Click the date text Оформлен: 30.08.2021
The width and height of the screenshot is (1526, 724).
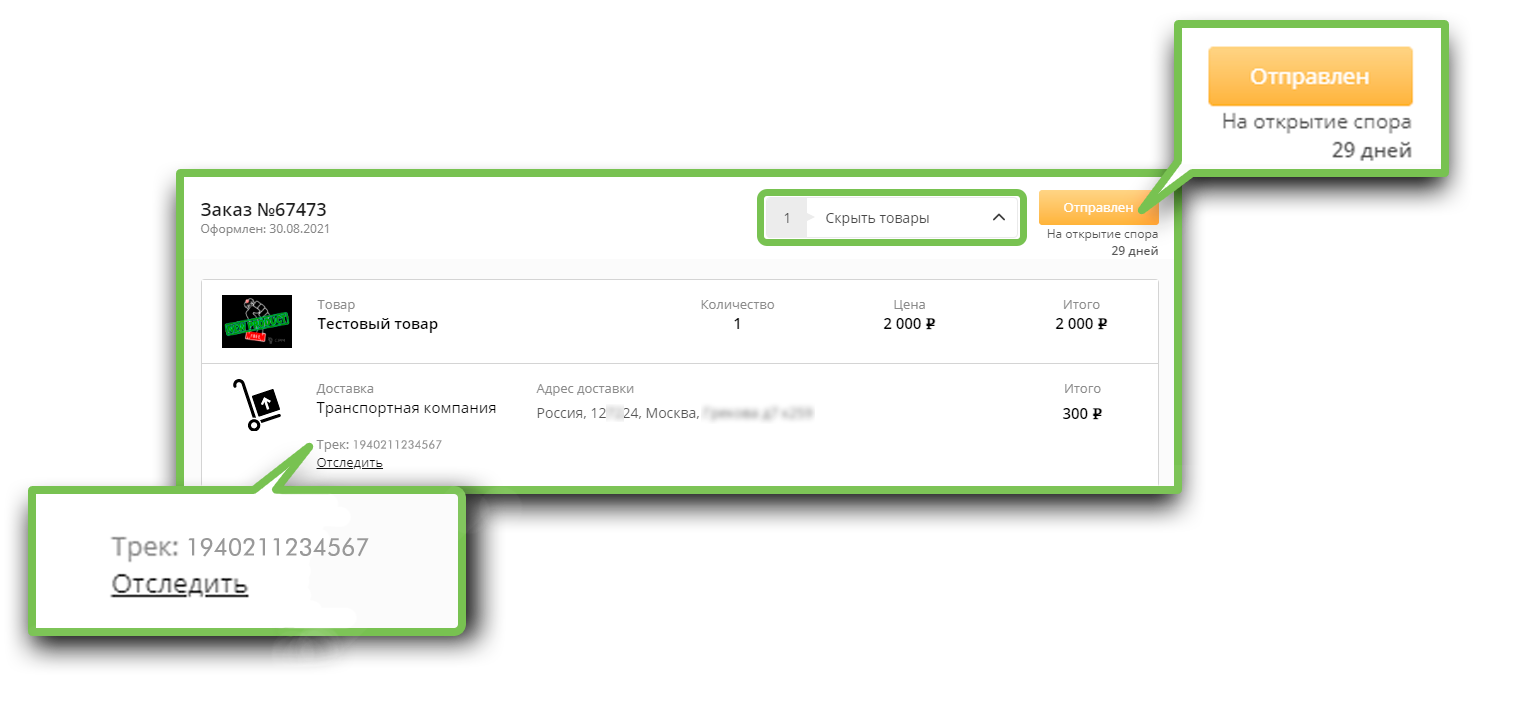tap(265, 229)
